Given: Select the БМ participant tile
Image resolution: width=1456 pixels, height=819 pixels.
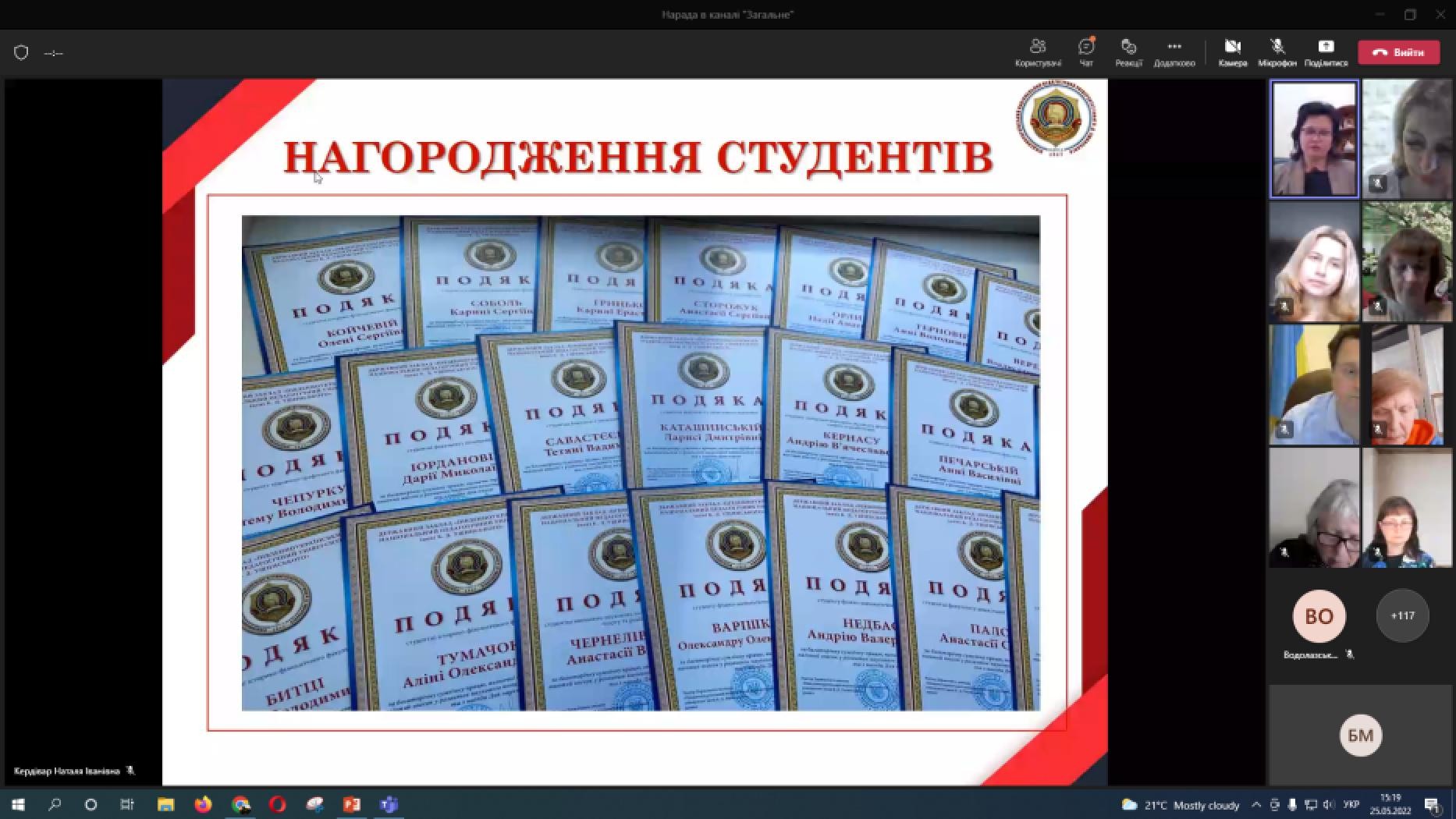Looking at the screenshot, I should 1361,735.
